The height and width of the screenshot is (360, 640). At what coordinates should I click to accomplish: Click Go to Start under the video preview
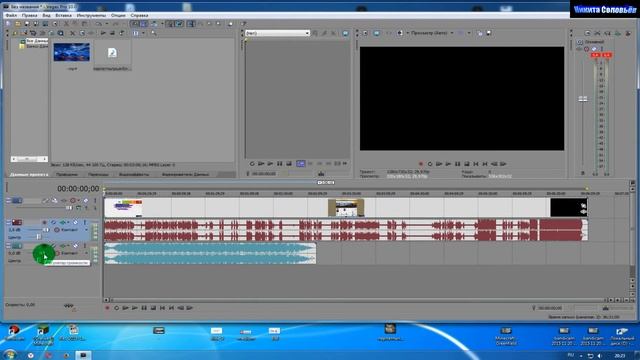[476, 164]
